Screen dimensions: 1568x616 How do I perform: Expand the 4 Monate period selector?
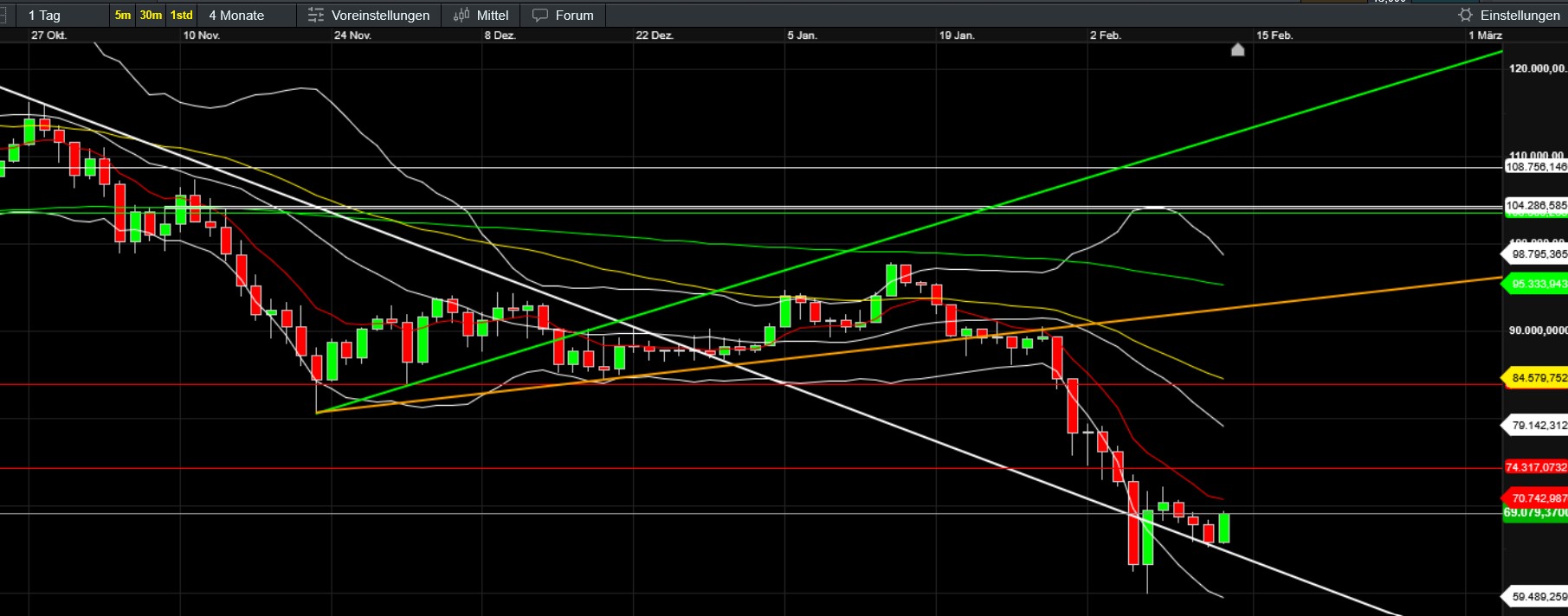(x=236, y=16)
